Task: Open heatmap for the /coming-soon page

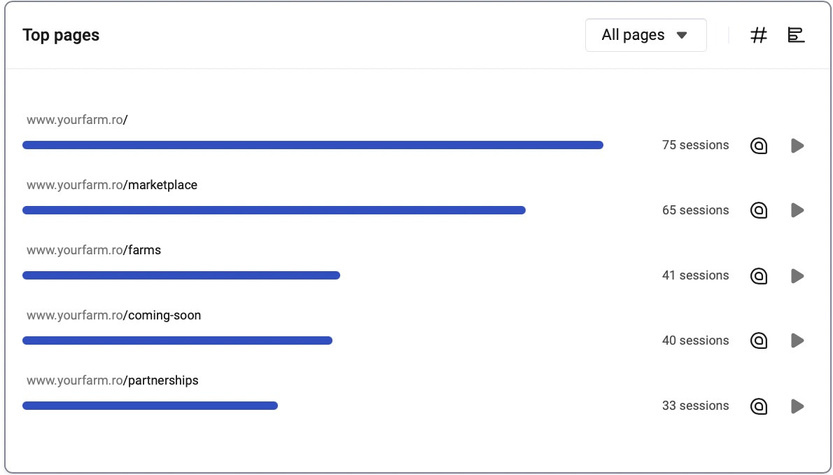Action: coord(759,341)
